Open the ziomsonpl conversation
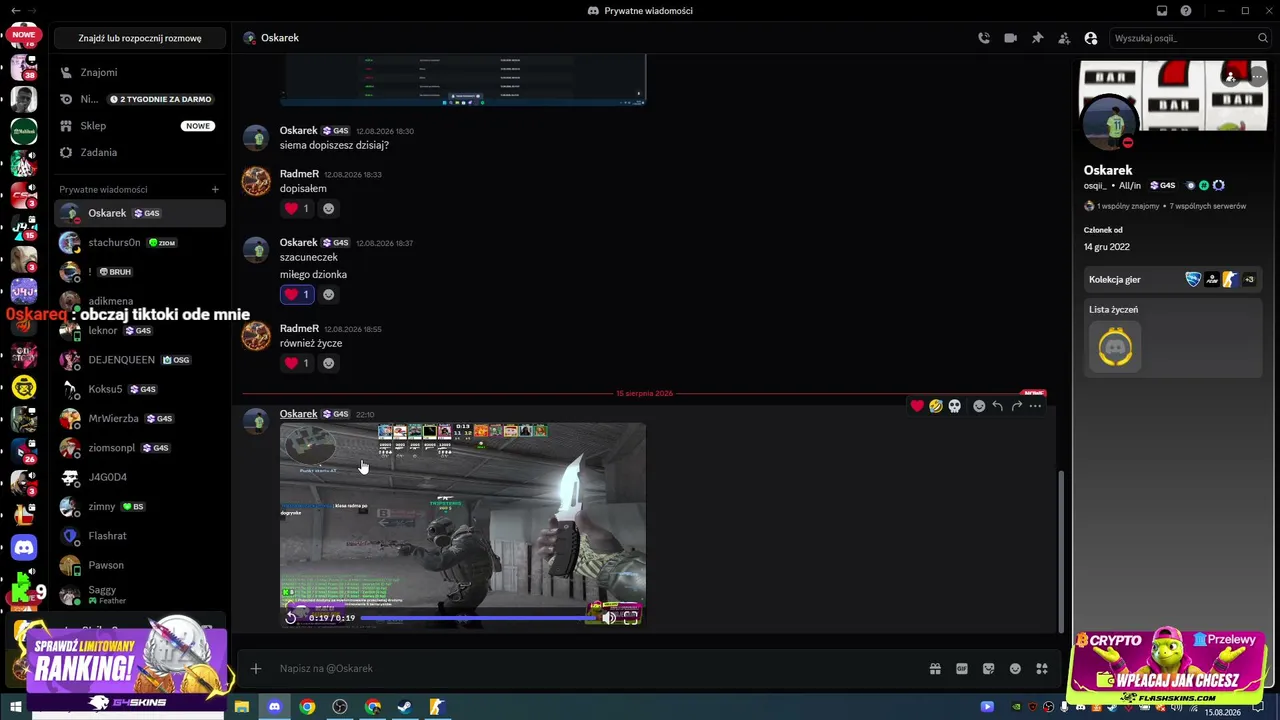This screenshot has width=1280, height=720. point(140,448)
